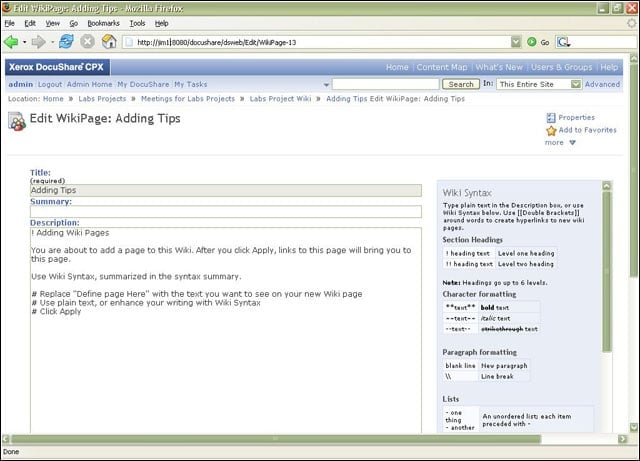This screenshot has height=461, width=640.
Task: Click the admin user link
Action: click(20, 84)
